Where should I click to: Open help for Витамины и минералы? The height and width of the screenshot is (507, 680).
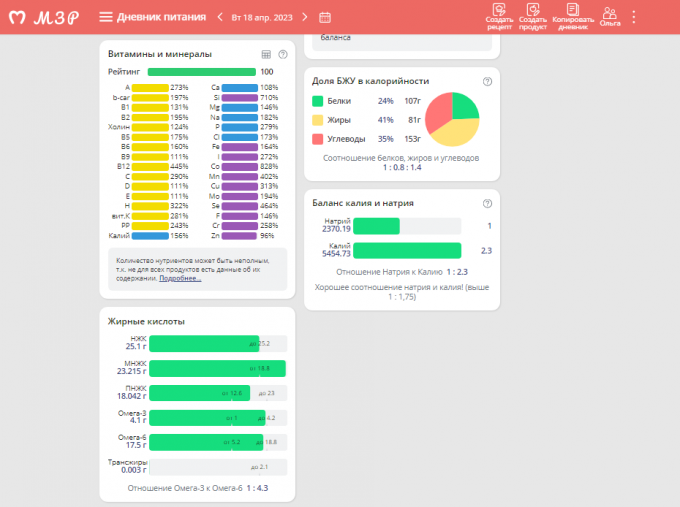[283, 54]
